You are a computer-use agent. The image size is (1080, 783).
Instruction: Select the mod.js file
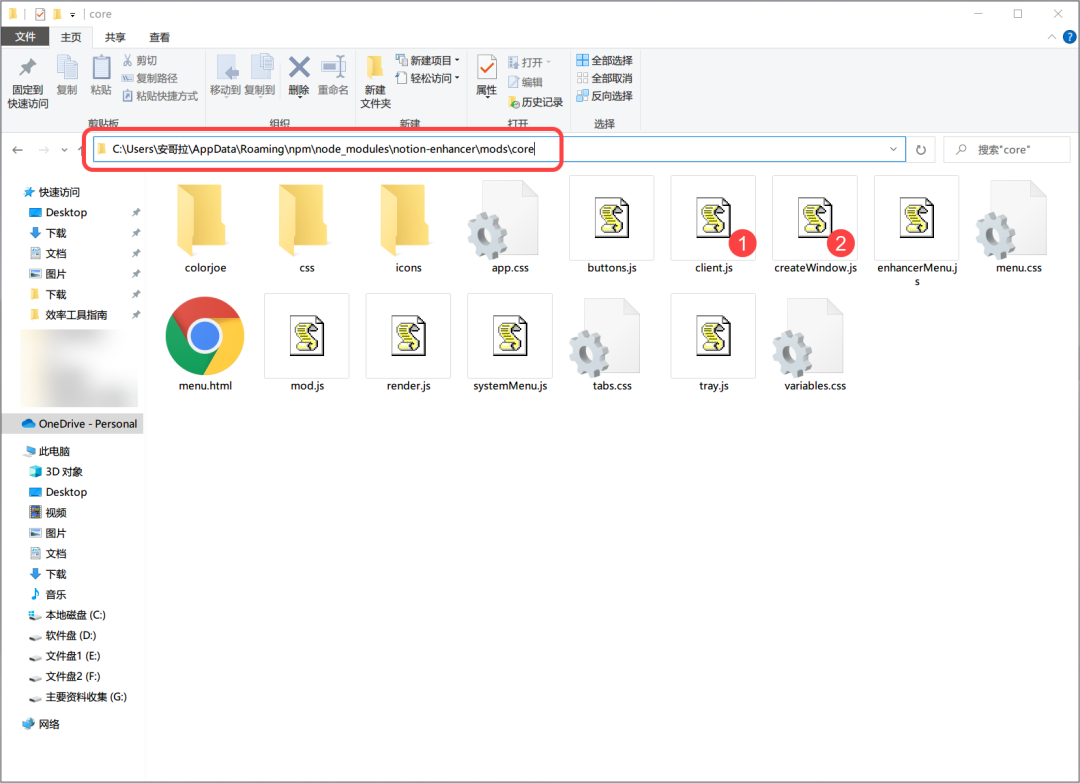[x=307, y=343]
